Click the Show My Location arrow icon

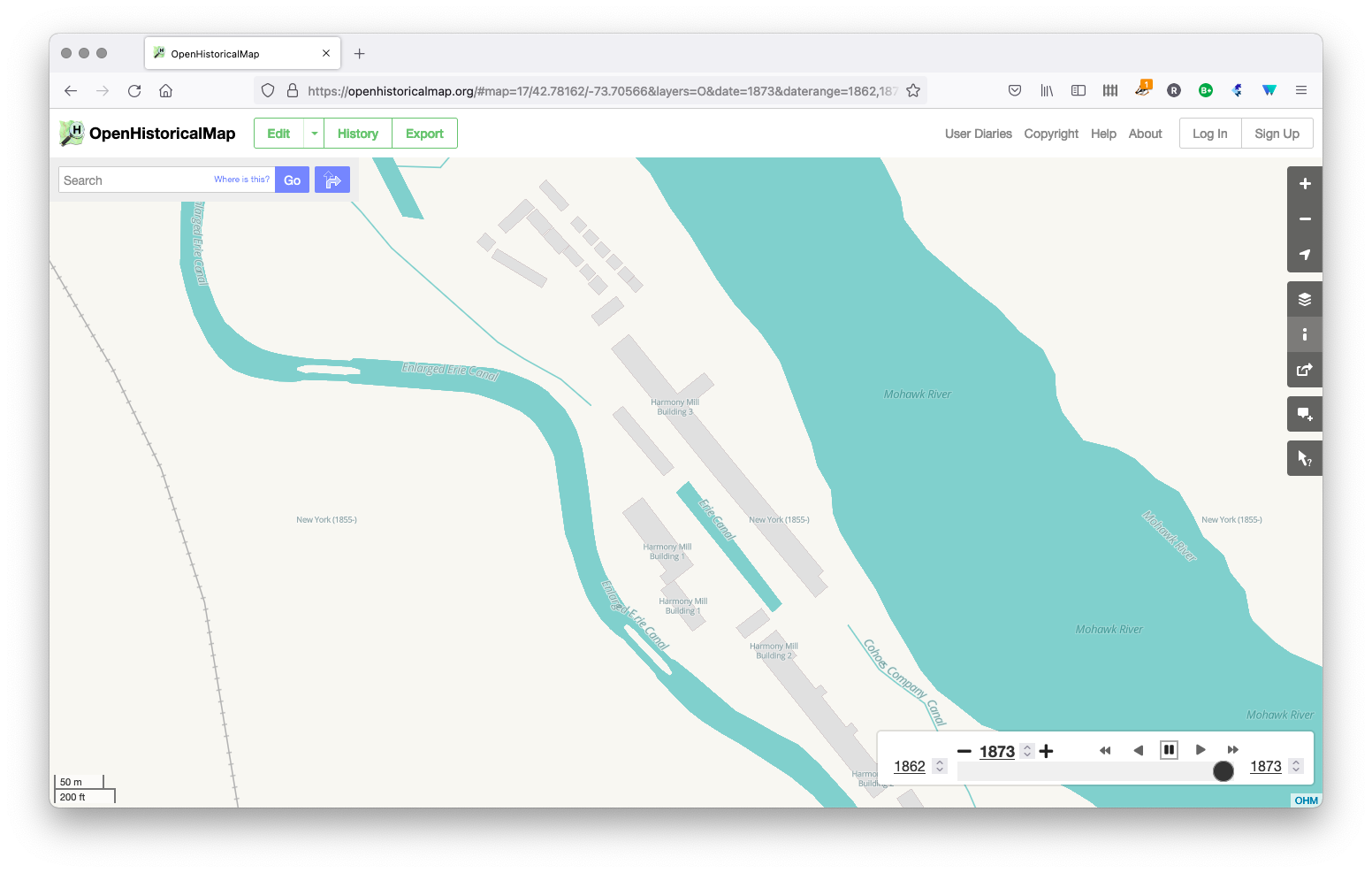[1304, 255]
